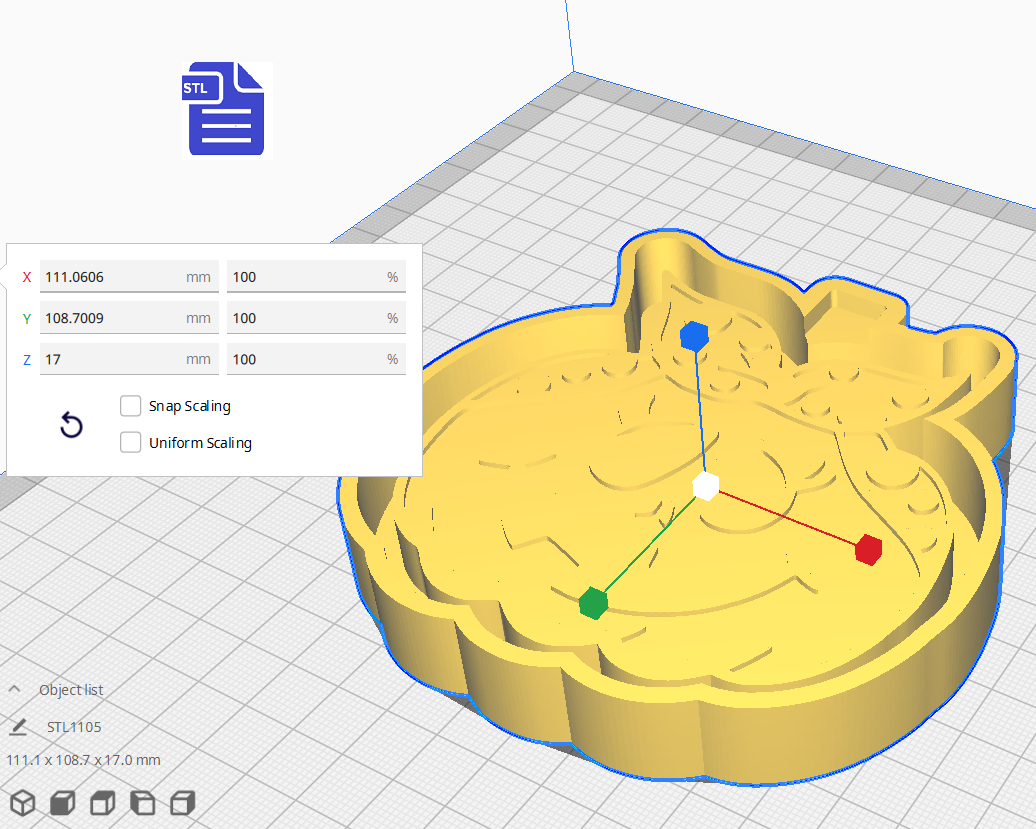Click the Z scale percentage field

(305, 359)
